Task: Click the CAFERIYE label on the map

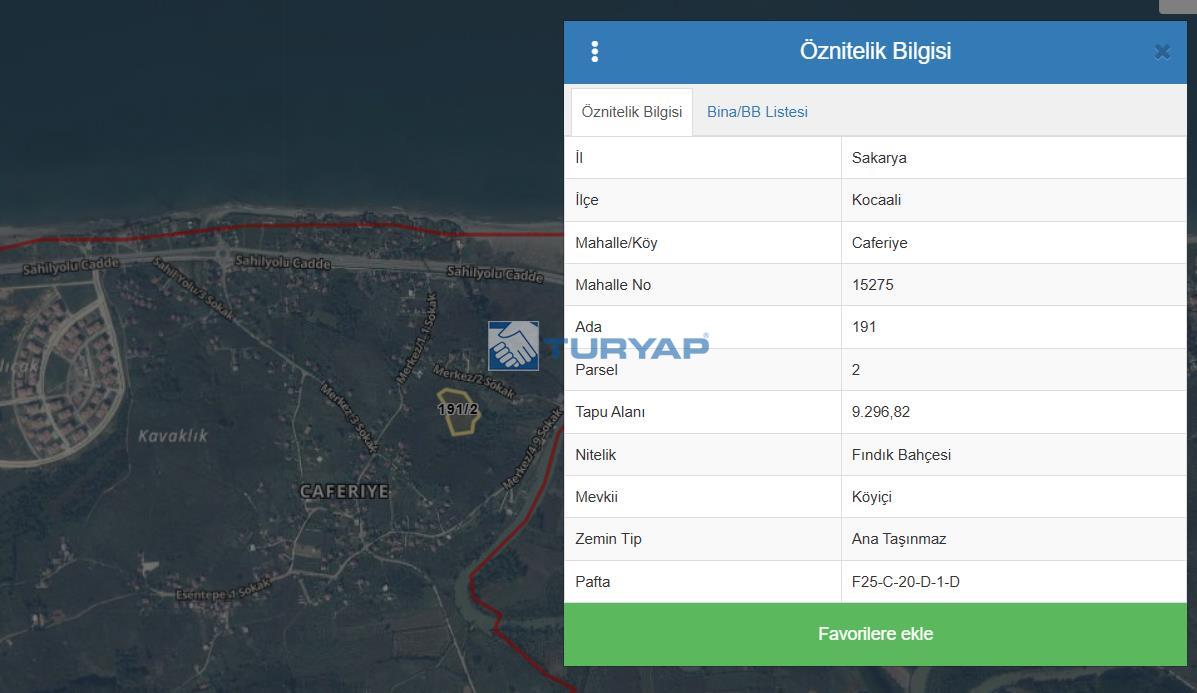Action: click(x=344, y=491)
